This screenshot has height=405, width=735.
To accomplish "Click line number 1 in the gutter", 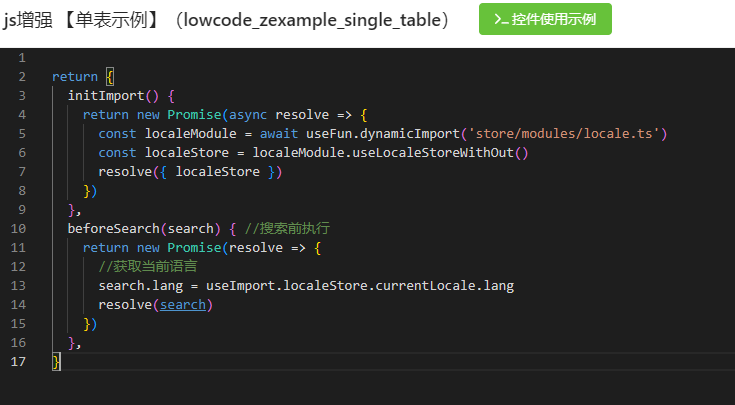I will coord(22,58).
